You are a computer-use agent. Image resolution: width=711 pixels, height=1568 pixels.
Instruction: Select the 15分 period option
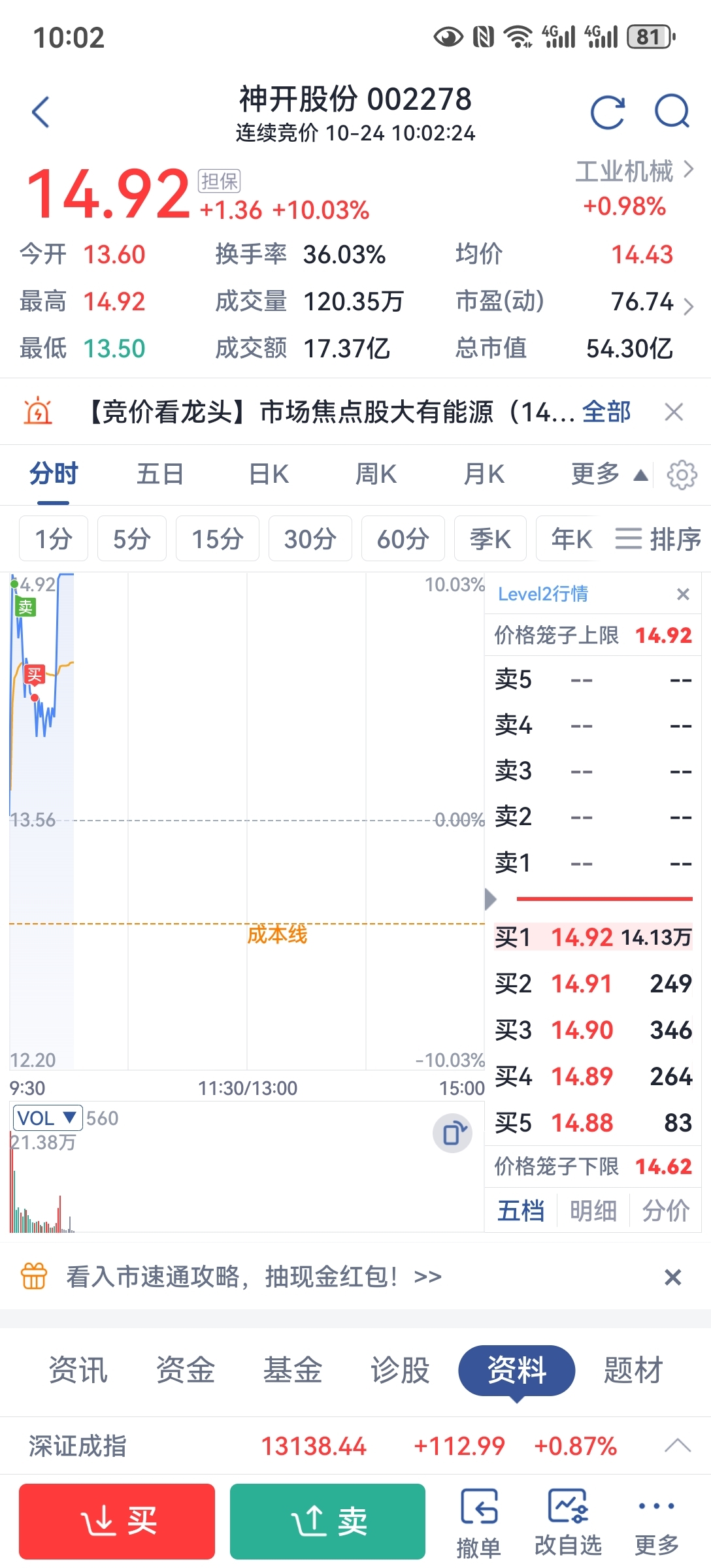point(217,539)
